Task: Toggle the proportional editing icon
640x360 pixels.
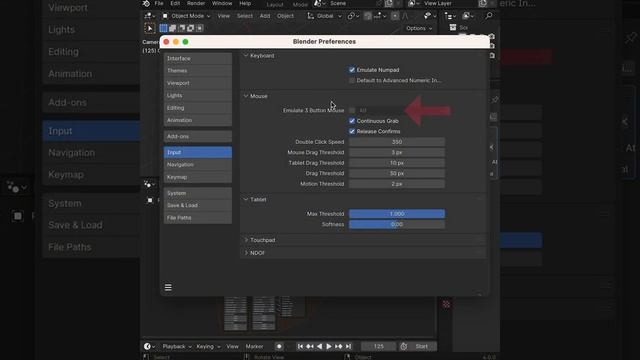Action: [395, 16]
